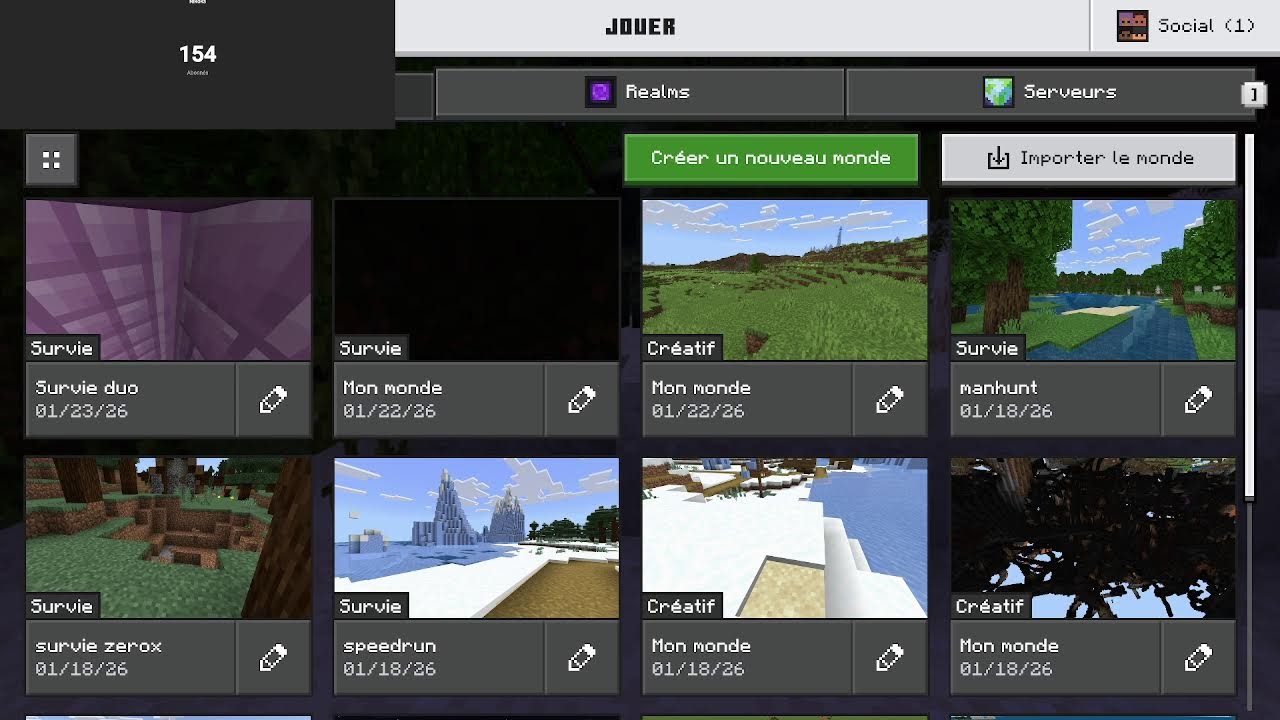Select Mon monde under snowy sand thumbnail

coord(748,658)
